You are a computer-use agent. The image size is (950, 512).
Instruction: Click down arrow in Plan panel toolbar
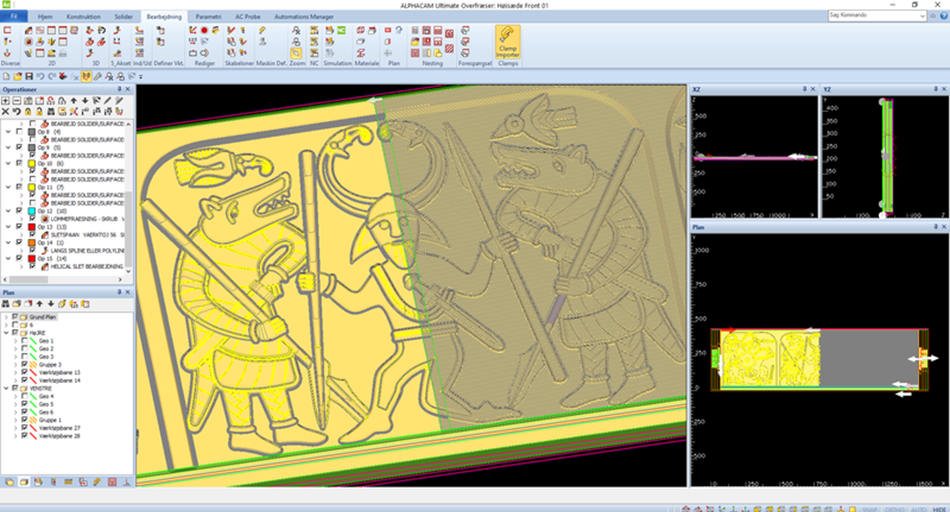click(51, 304)
